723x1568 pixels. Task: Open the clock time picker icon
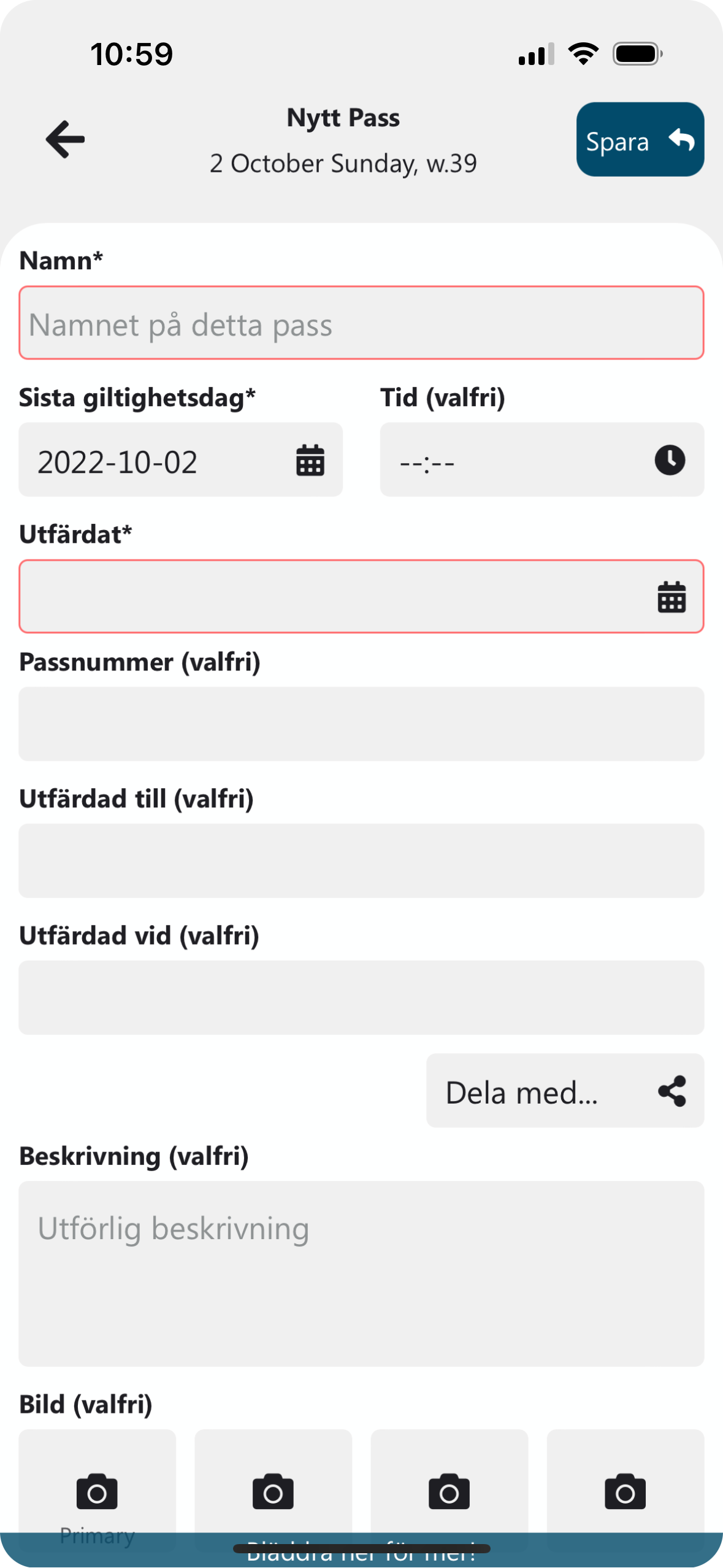click(670, 460)
